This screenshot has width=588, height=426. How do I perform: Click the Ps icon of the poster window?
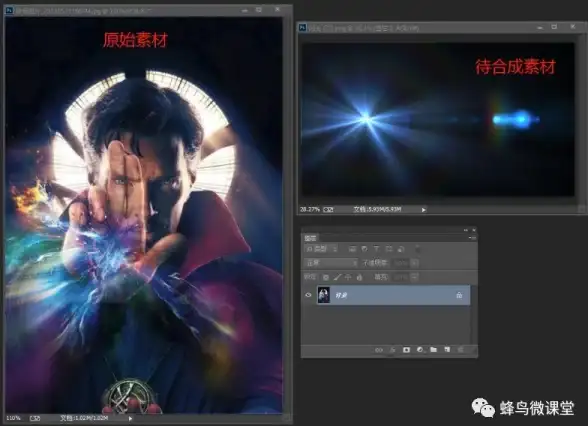[9, 10]
